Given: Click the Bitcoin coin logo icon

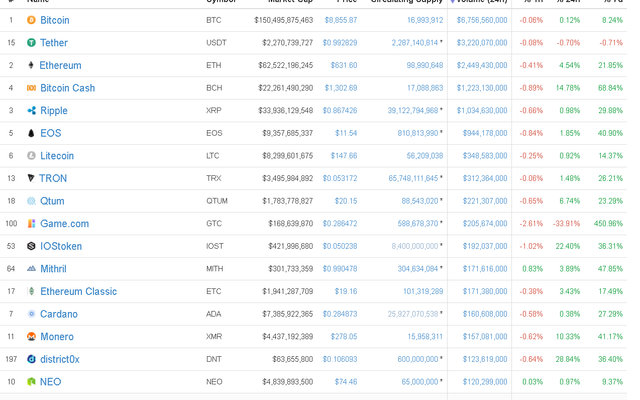Looking at the screenshot, I should [31, 20].
